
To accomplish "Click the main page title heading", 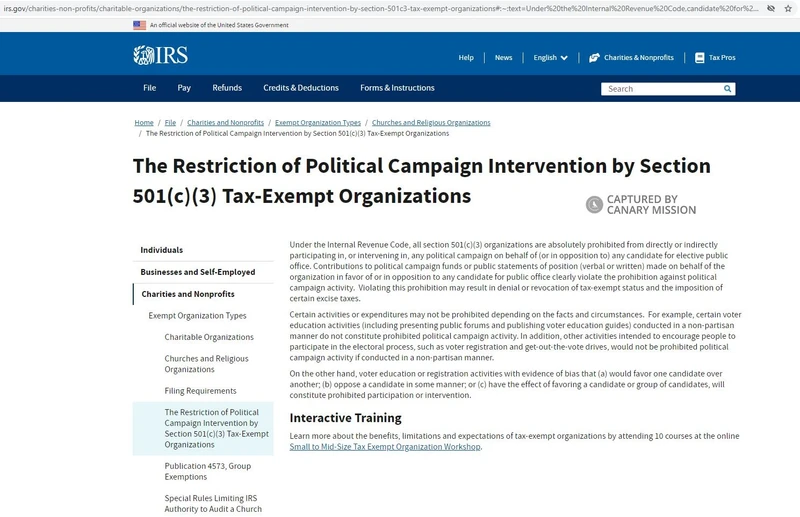I will [421, 181].
